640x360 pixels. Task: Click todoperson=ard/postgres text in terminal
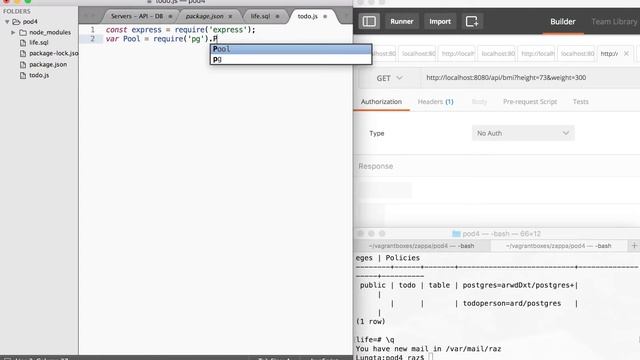click(512, 303)
